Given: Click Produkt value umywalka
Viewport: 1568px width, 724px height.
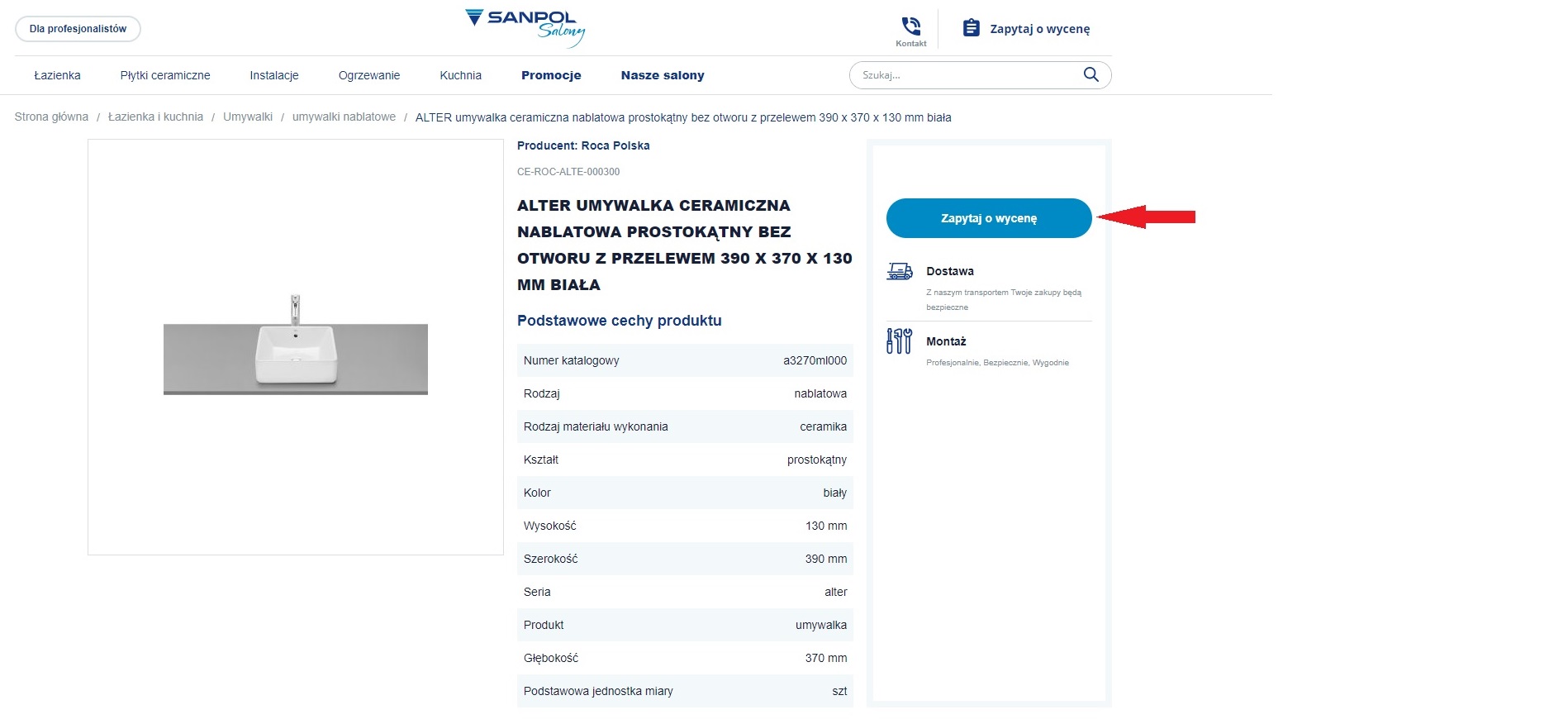Looking at the screenshot, I should click(x=821, y=625).
